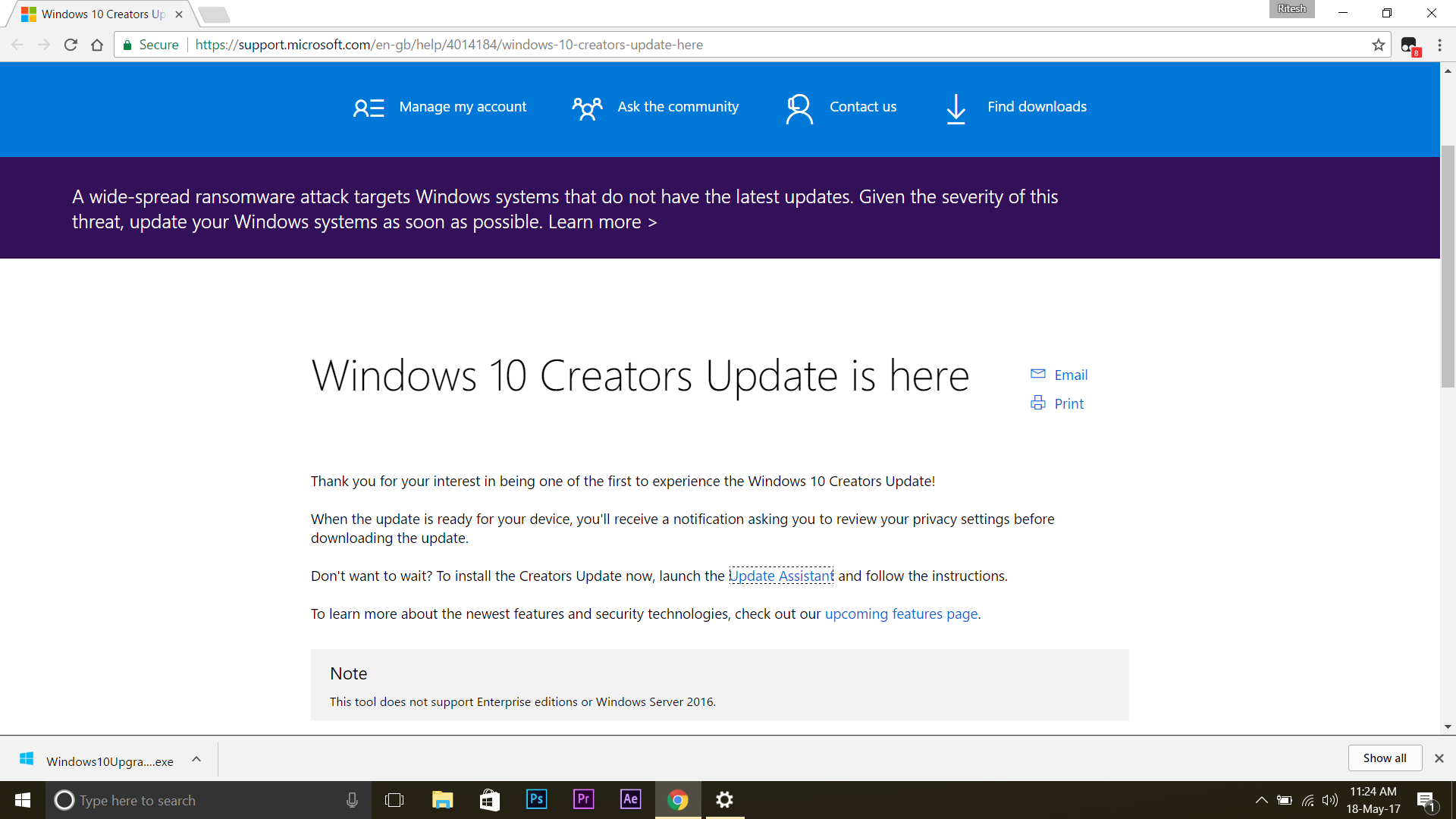
Task: Click the Update Assistant link
Action: click(x=781, y=576)
